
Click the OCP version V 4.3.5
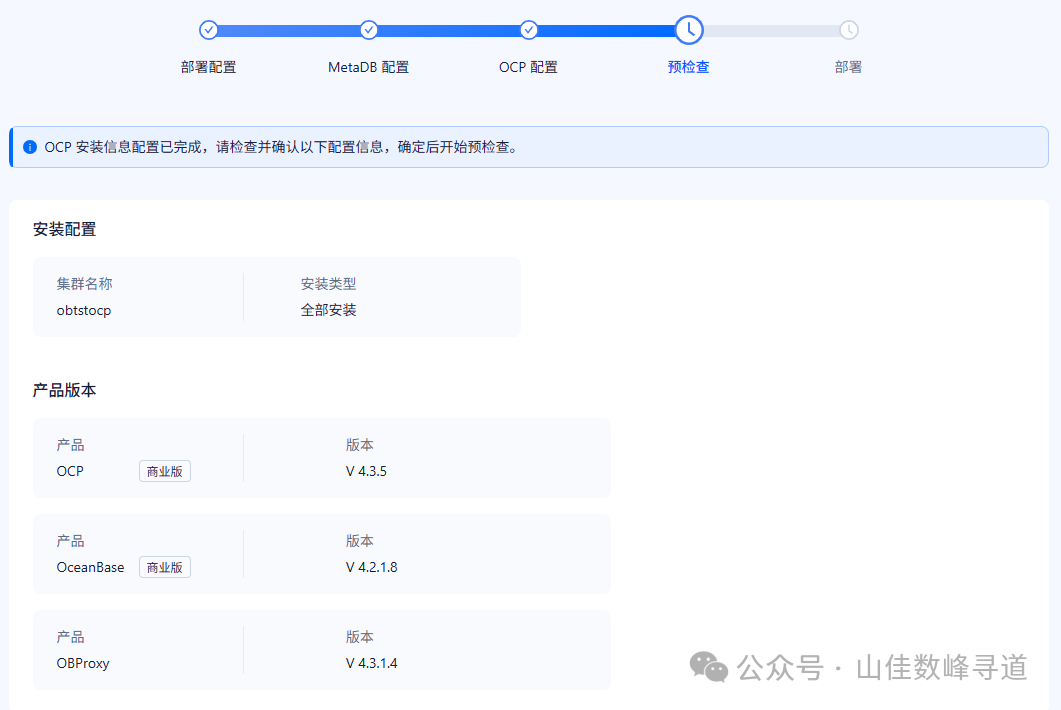point(366,471)
